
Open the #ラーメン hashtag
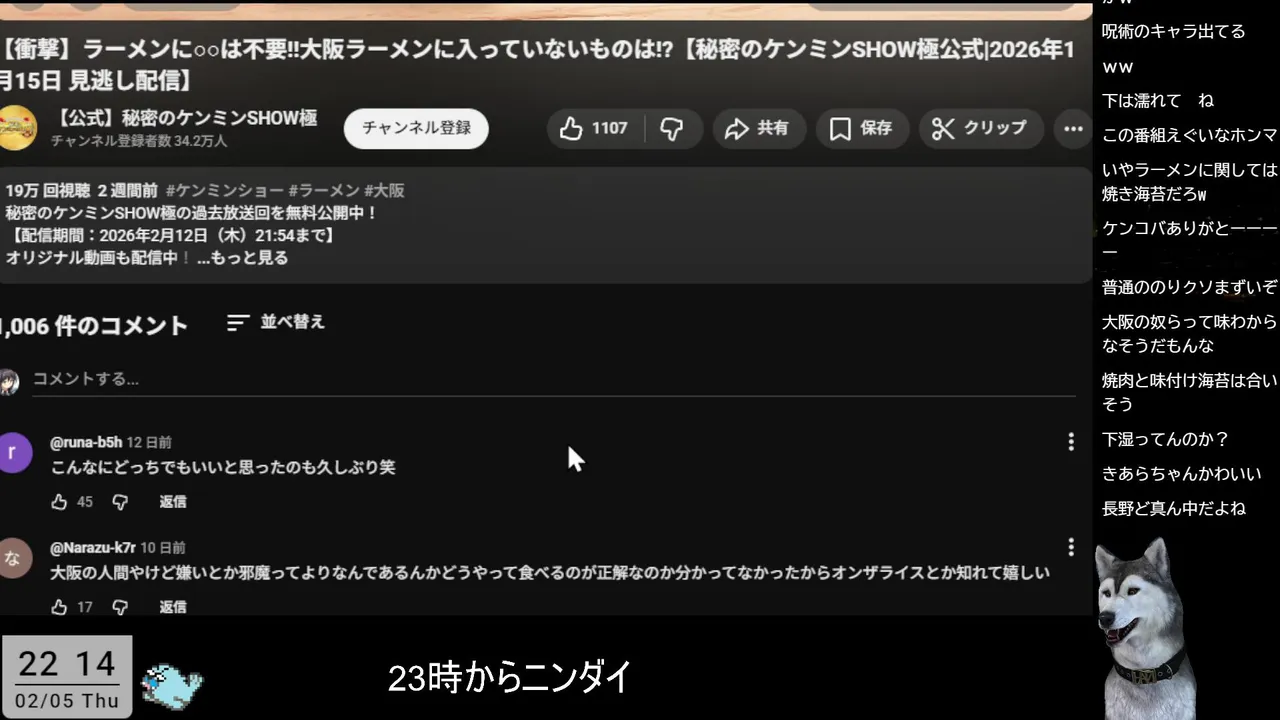click(324, 190)
